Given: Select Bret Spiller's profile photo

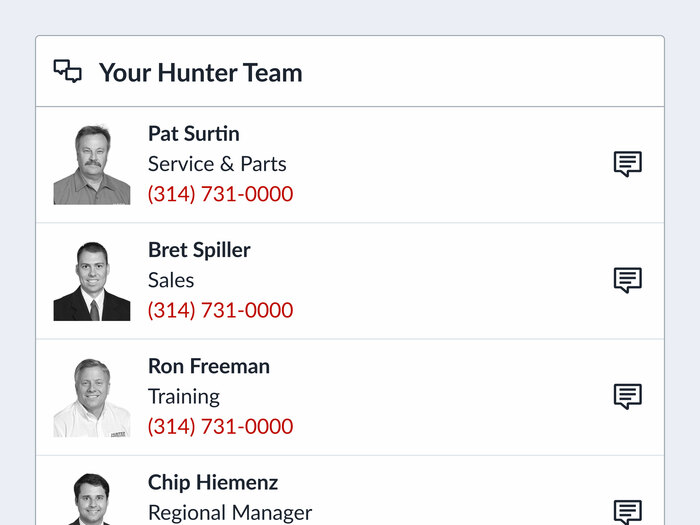Looking at the screenshot, I should (x=92, y=281).
